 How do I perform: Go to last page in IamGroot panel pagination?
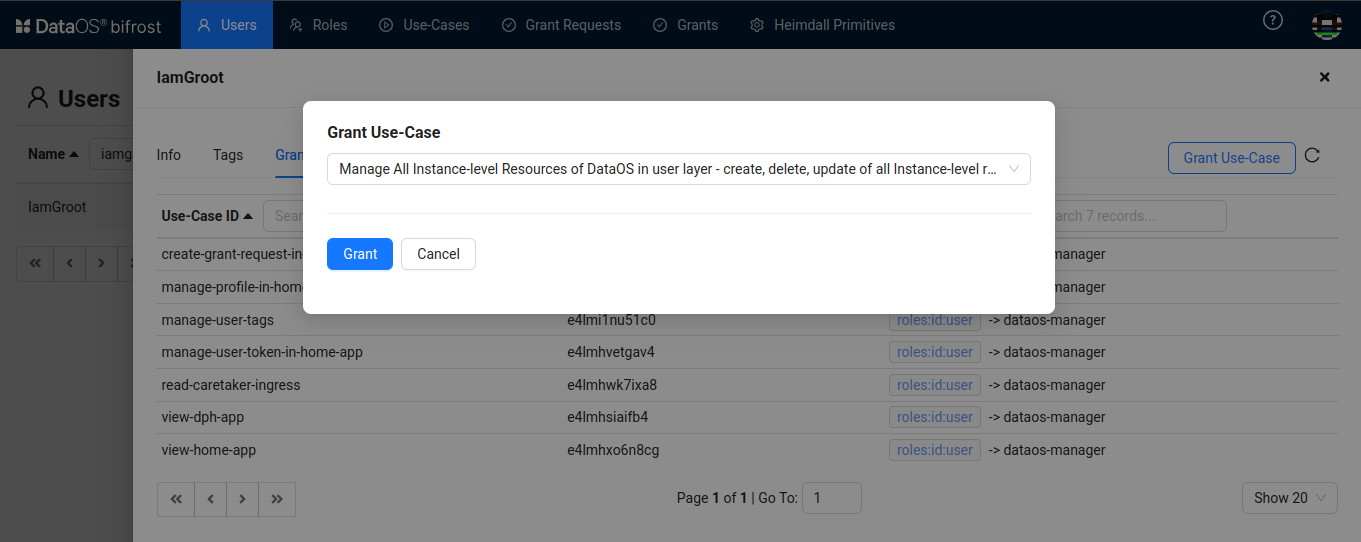pos(277,499)
